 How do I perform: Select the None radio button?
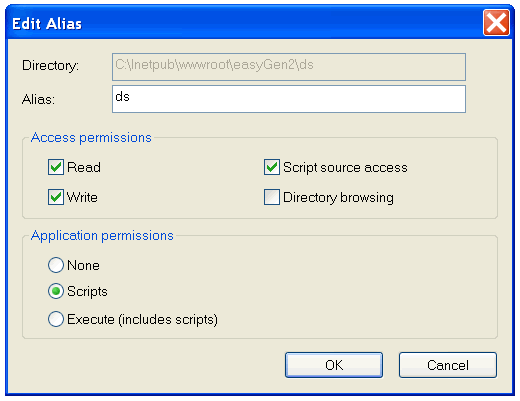coord(56,265)
